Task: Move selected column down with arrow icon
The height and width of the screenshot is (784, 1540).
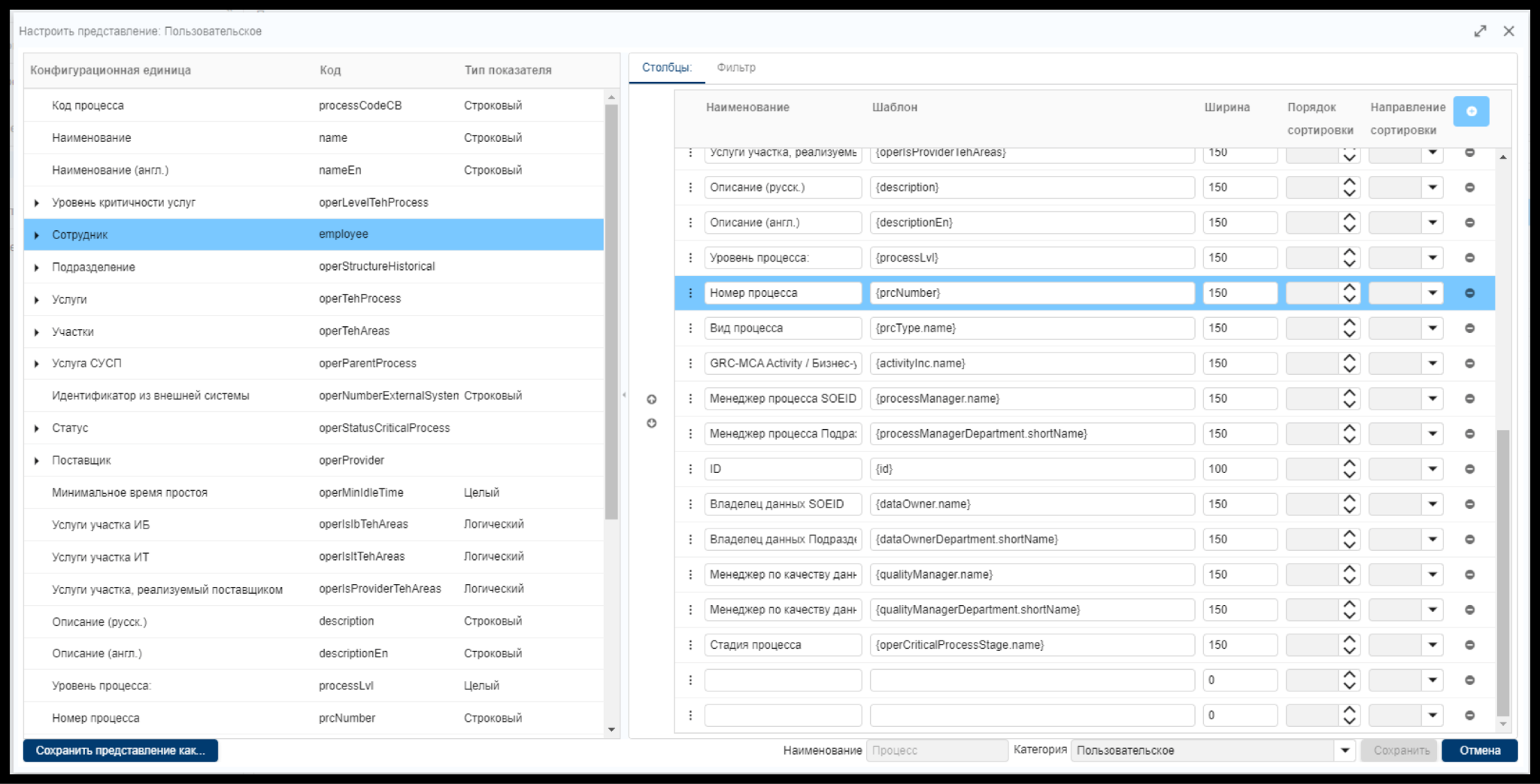Action: point(651,423)
